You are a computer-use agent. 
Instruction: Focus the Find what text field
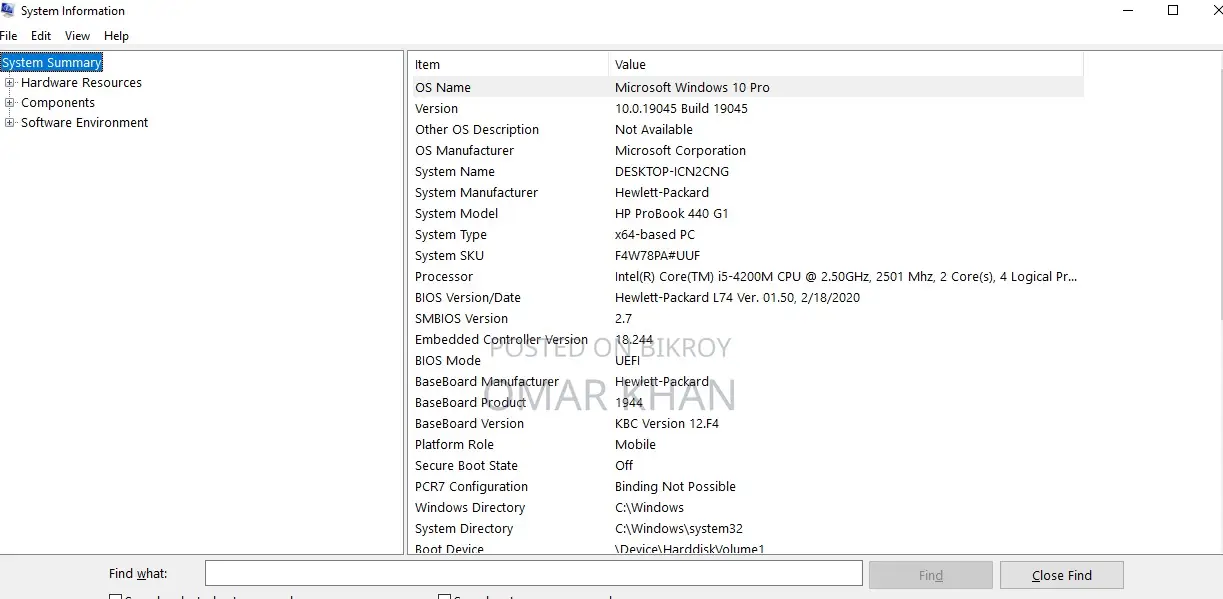point(534,573)
